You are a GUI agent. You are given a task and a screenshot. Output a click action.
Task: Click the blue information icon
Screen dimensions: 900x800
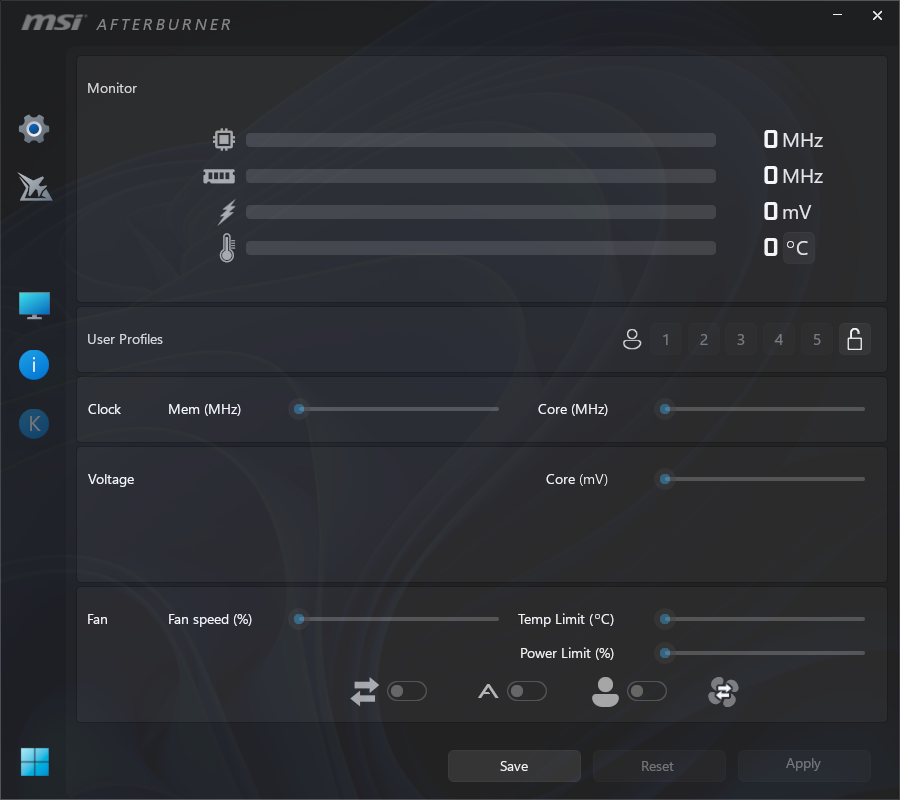[34, 365]
